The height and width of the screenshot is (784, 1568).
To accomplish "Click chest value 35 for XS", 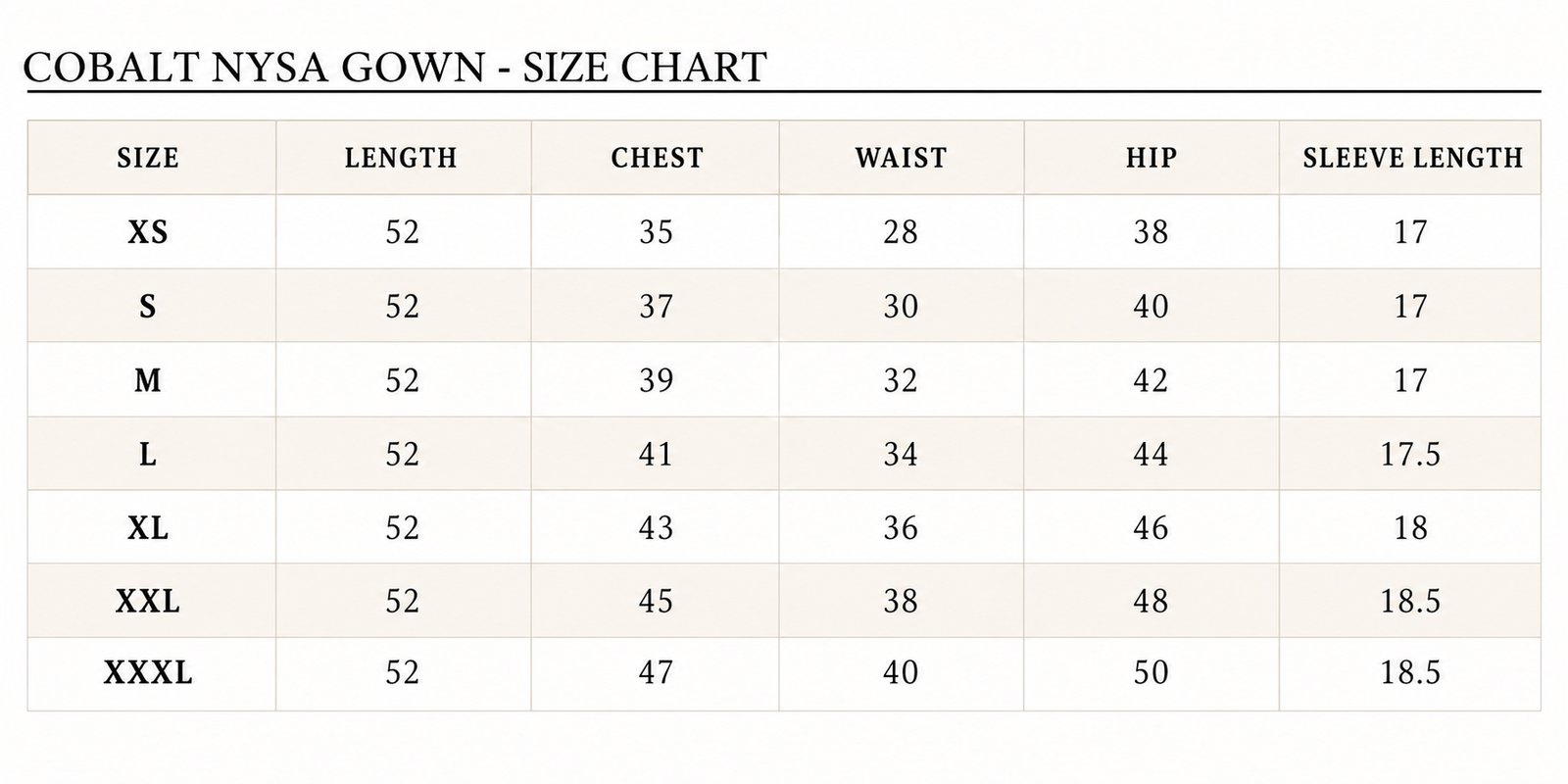I will coord(656,232).
